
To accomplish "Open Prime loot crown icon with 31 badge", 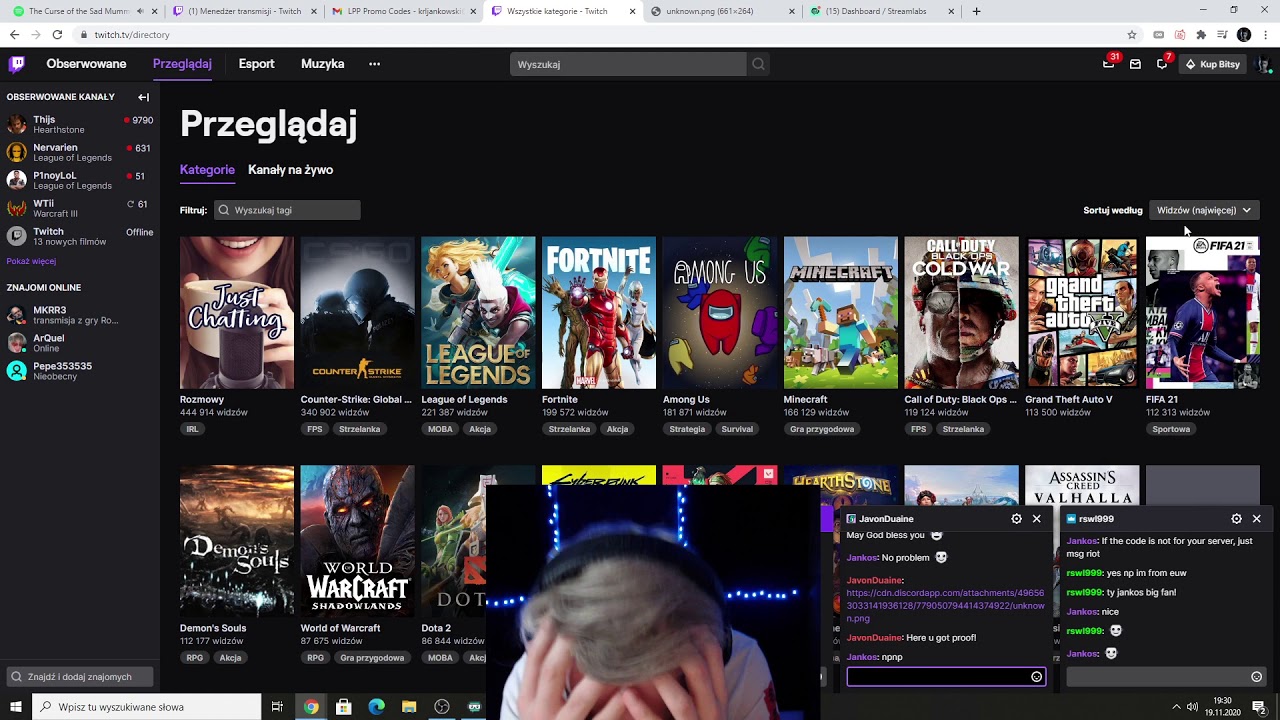I will pos(1108,64).
